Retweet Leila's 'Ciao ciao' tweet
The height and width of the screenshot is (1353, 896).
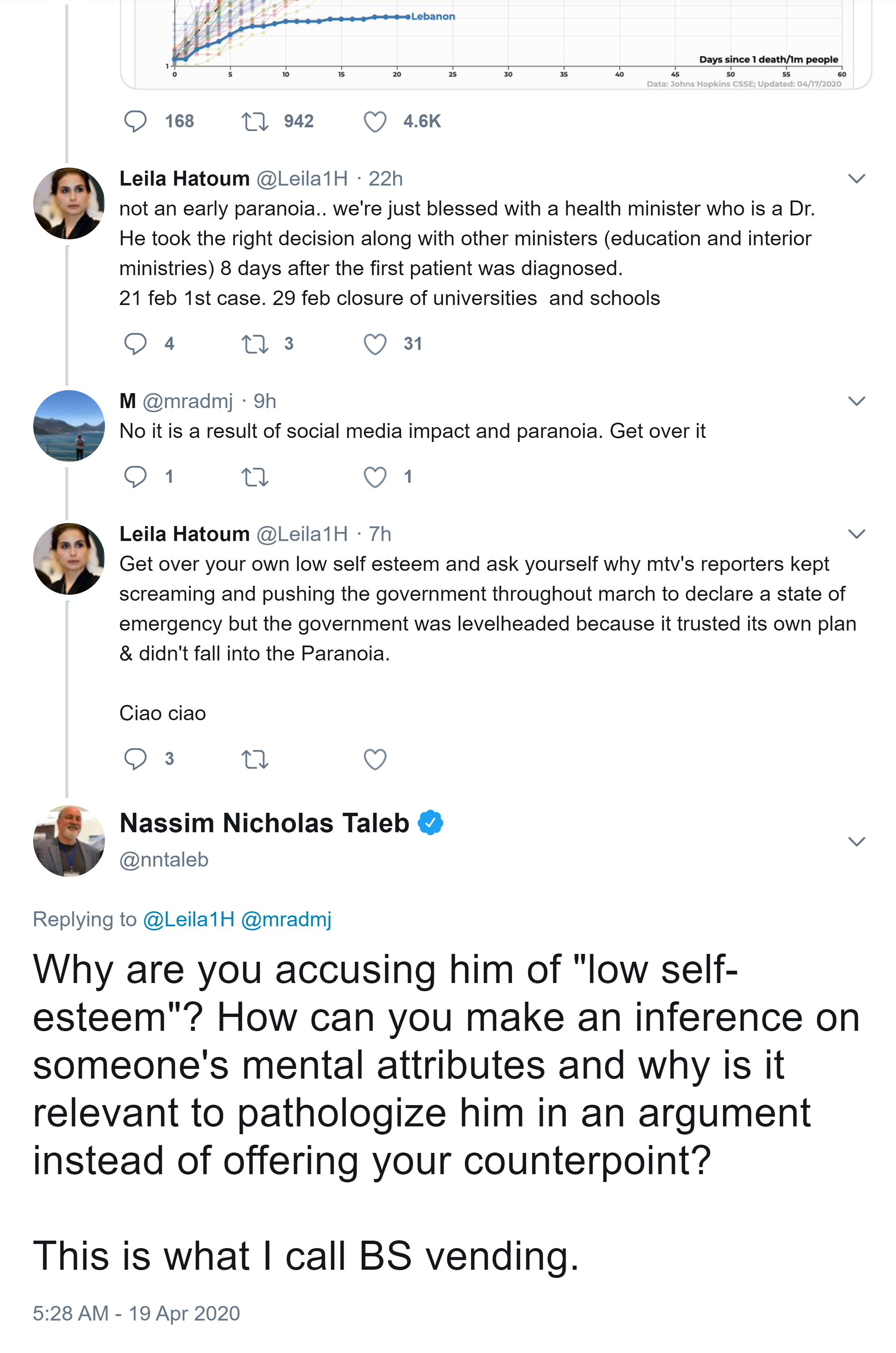point(254,759)
